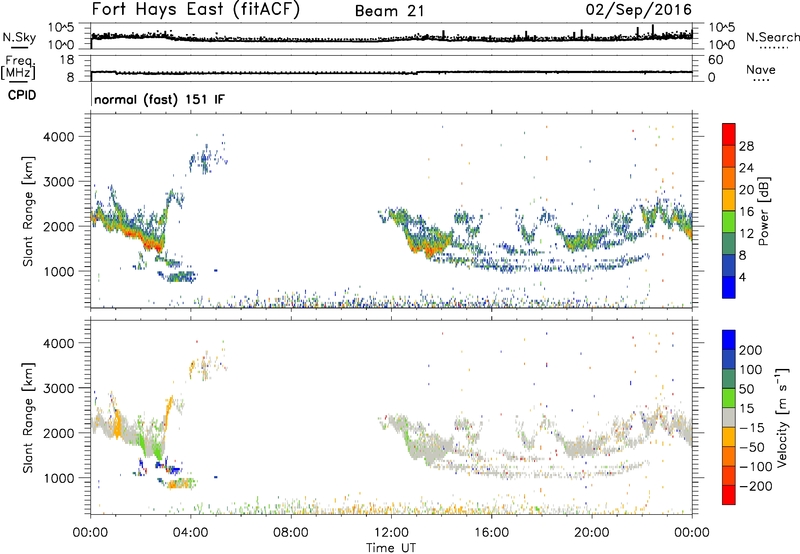Click the 'Nave' legend label
The height and width of the screenshot is (554, 800).
(x=761, y=69)
